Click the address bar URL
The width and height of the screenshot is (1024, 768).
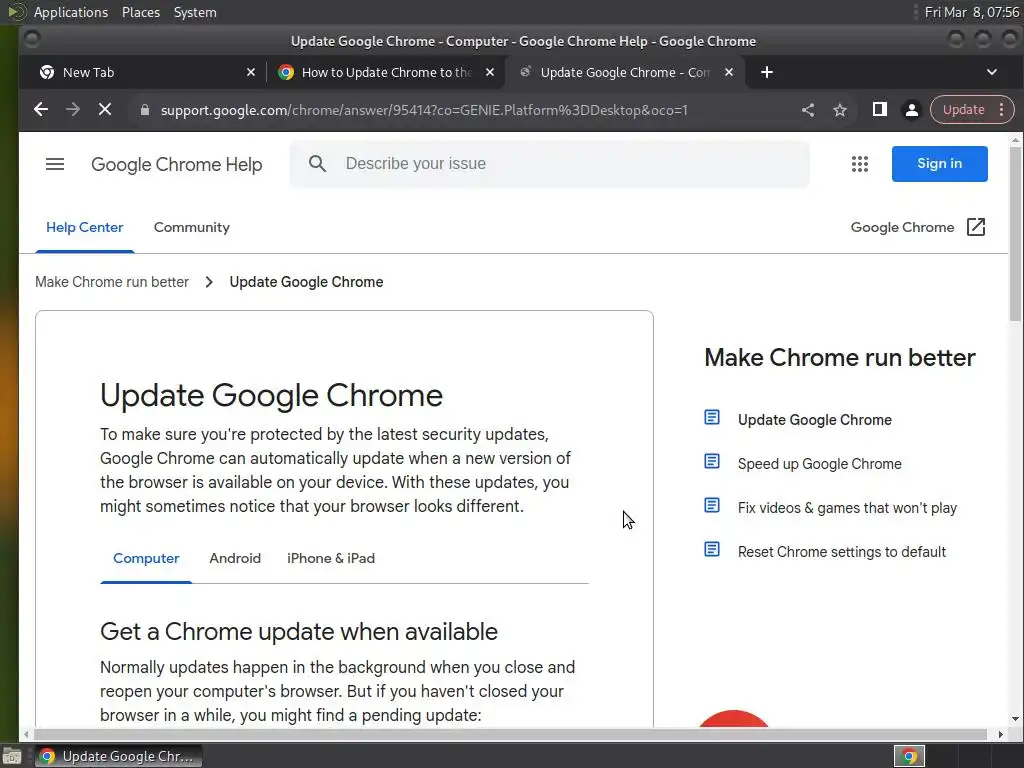(424, 110)
